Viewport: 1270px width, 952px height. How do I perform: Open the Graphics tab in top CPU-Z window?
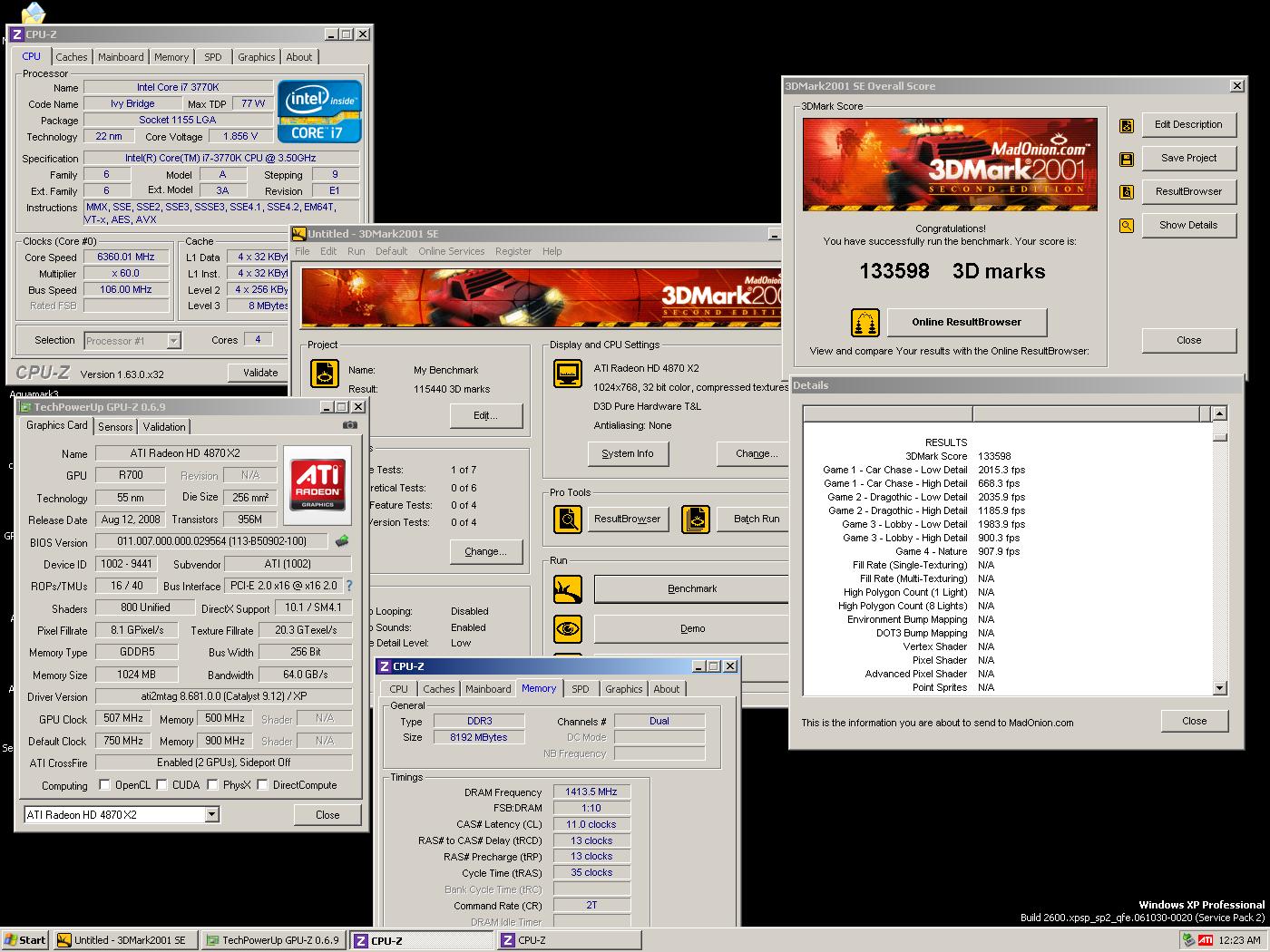point(257,57)
